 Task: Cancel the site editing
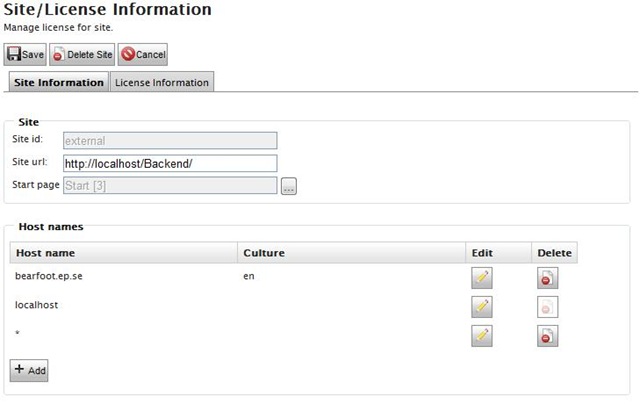pyautogui.click(x=143, y=55)
